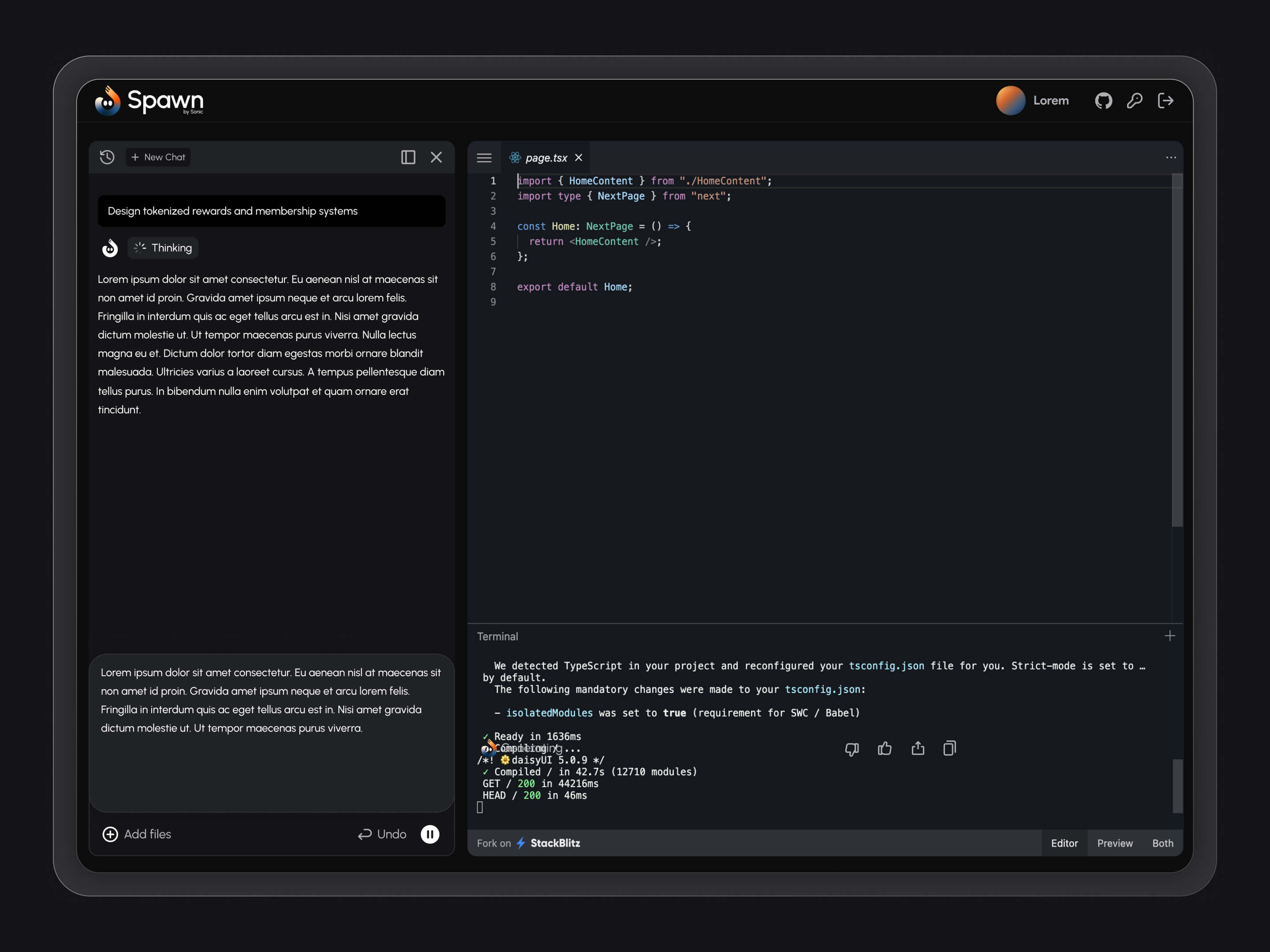Start a New Chat
The height and width of the screenshot is (952, 1270).
pos(158,157)
